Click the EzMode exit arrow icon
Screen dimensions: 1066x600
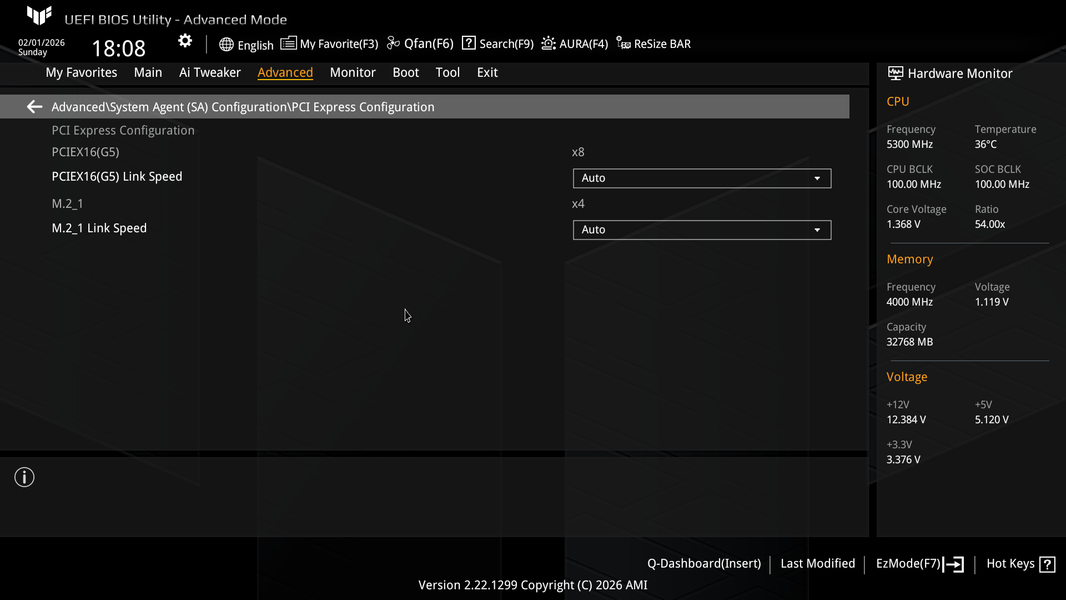point(953,564)
